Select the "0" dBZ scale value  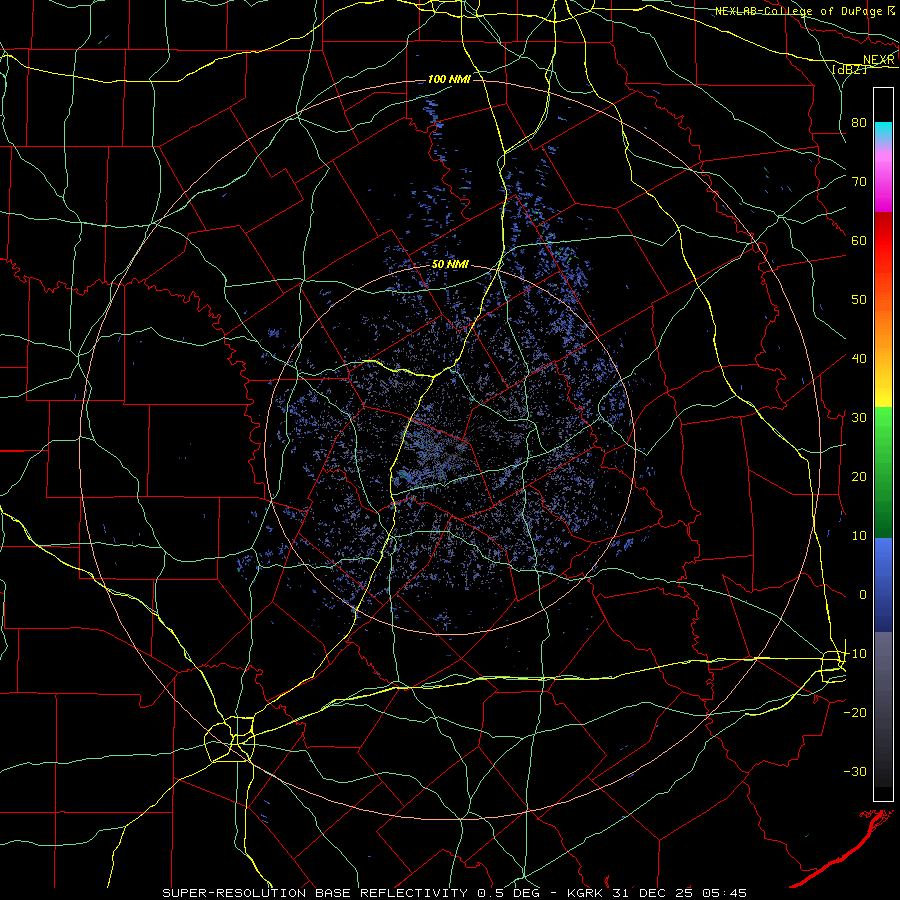862,595
